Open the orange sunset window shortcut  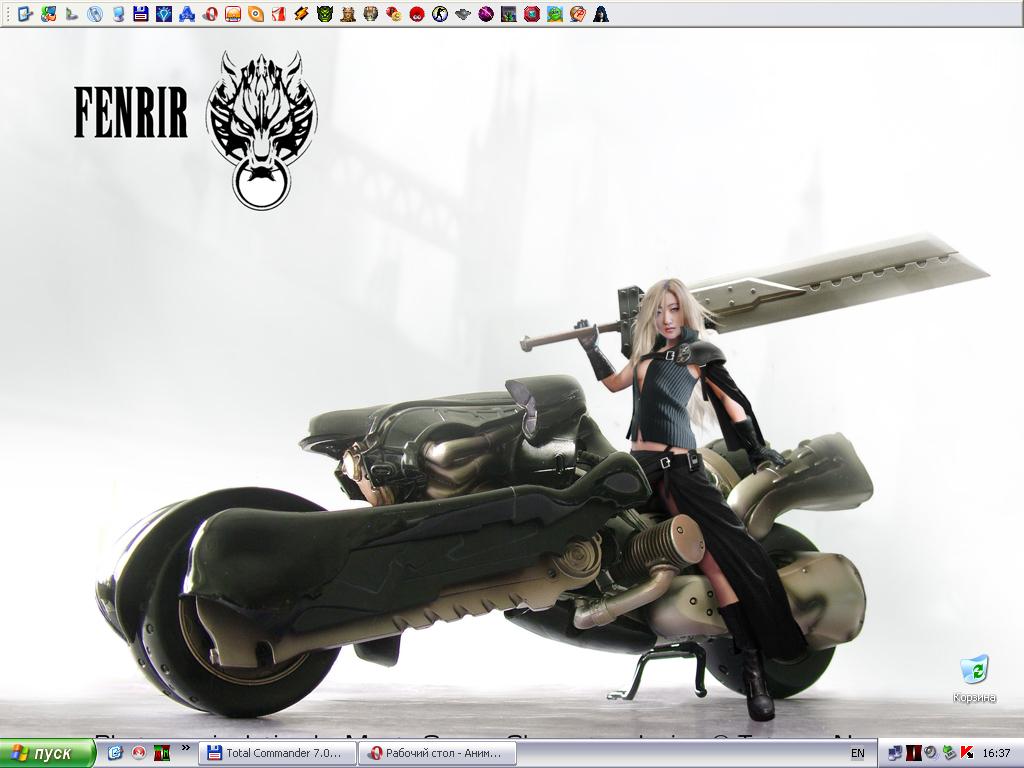[232, 13]
